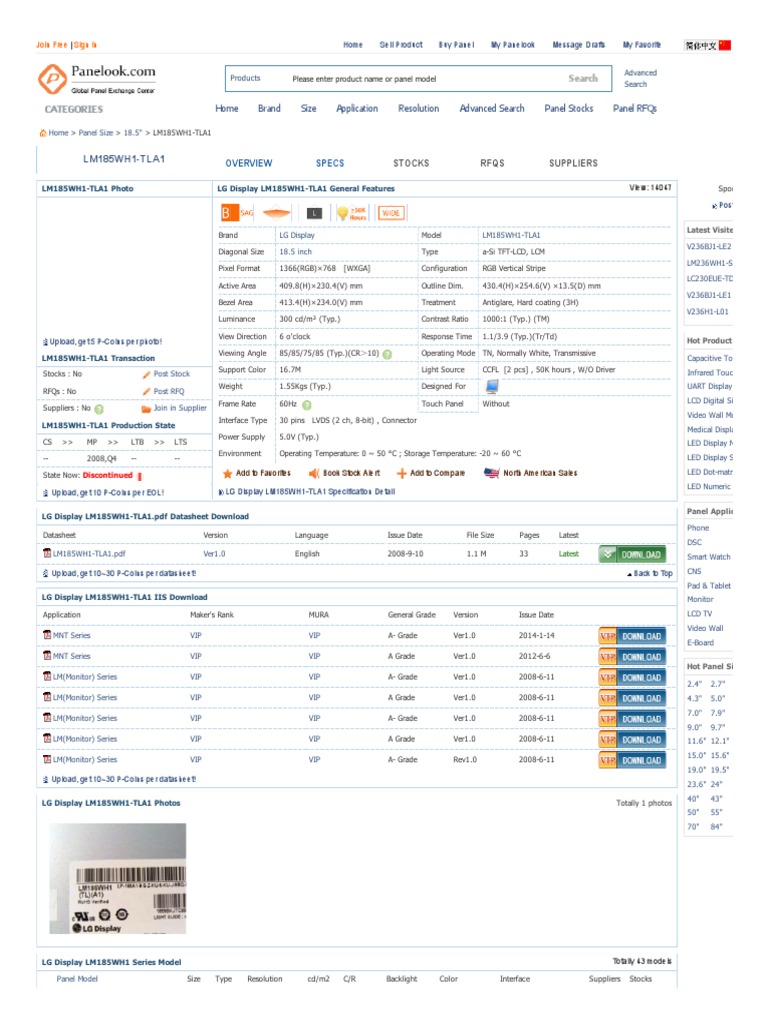Open the Size navigation menu
The image size is (768, 1024).
click(309, 108)
